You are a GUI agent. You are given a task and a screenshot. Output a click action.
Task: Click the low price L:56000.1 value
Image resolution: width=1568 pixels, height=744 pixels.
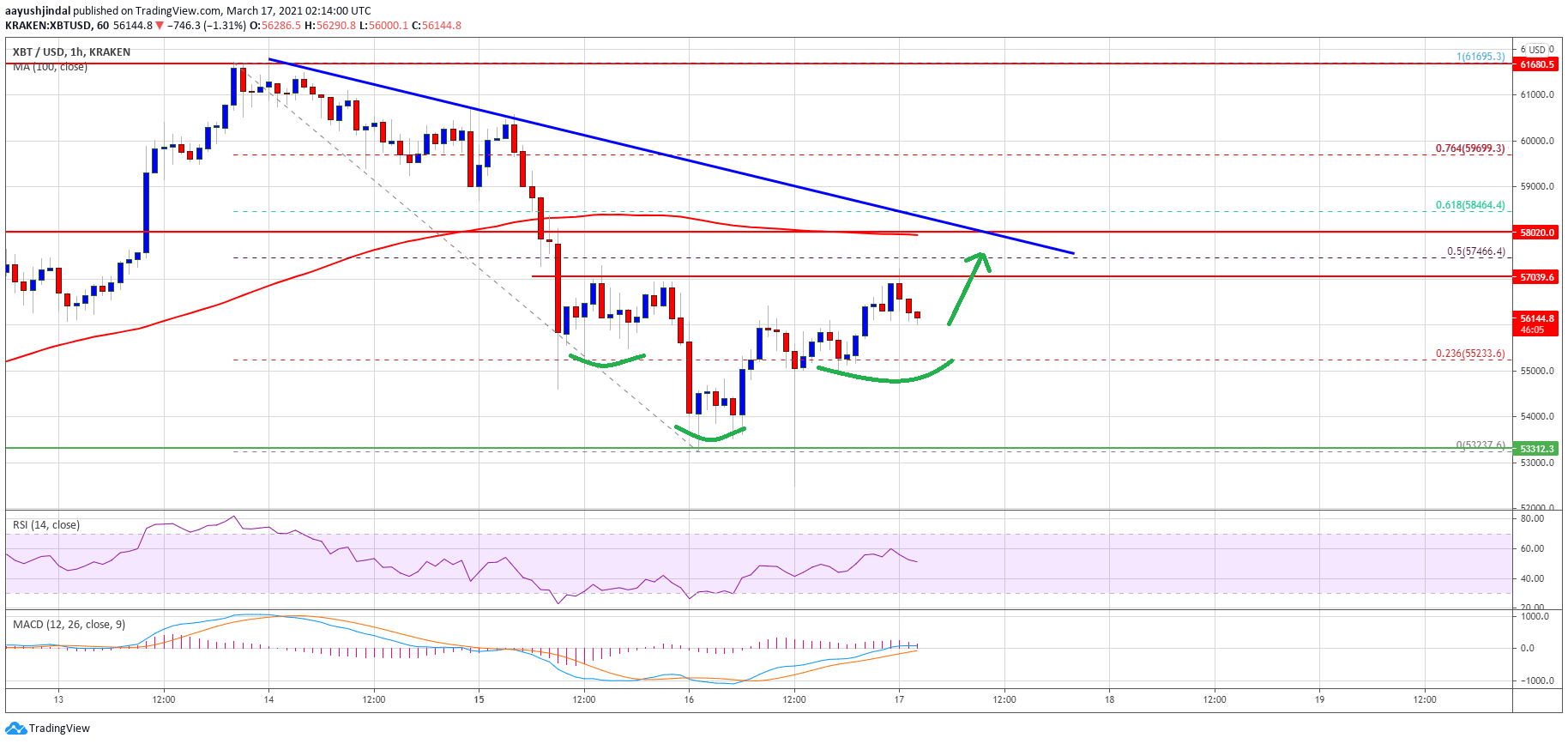click(383, 26)
